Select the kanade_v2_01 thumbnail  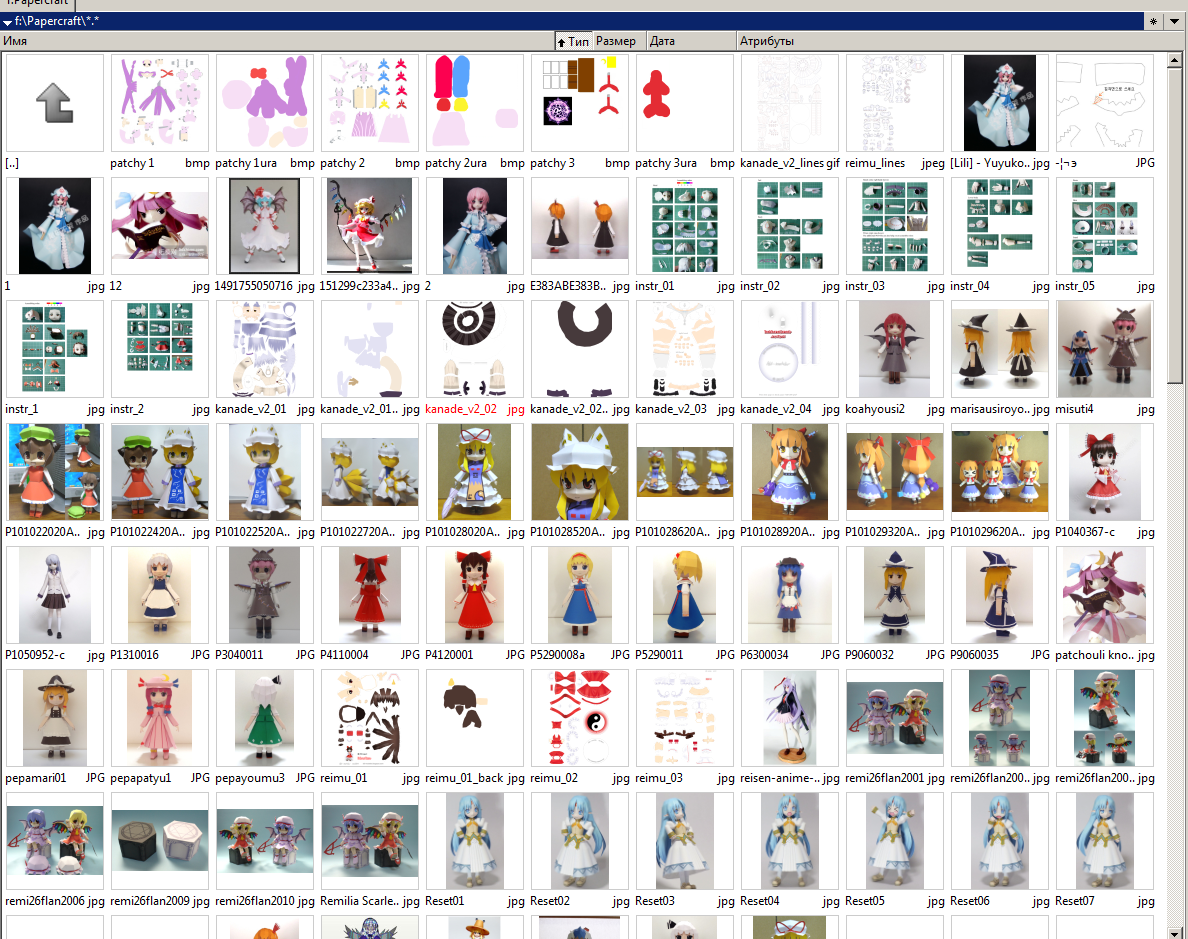(264, 349)
